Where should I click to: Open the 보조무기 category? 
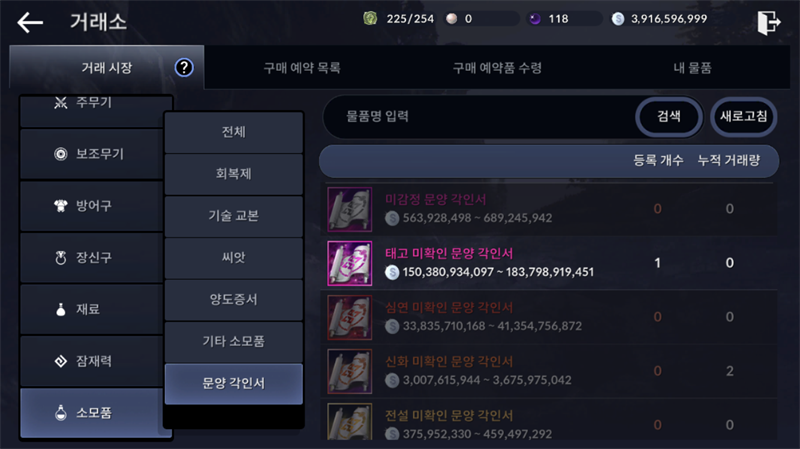92,154
